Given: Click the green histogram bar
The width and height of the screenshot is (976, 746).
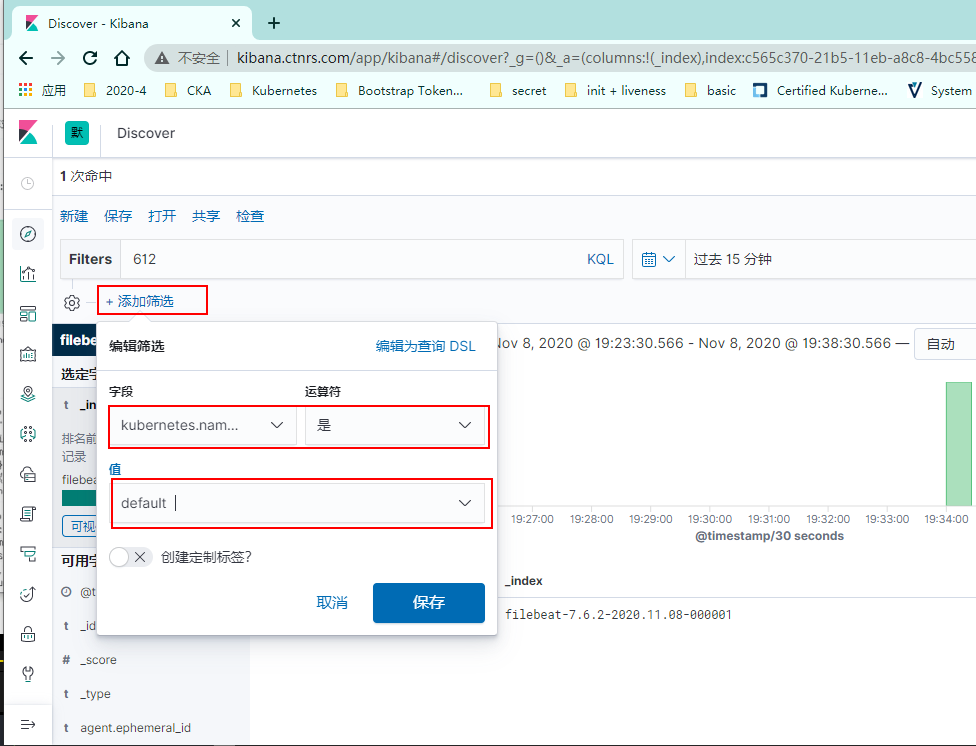Looking at the screenshot, I should [x=959, y=444].
